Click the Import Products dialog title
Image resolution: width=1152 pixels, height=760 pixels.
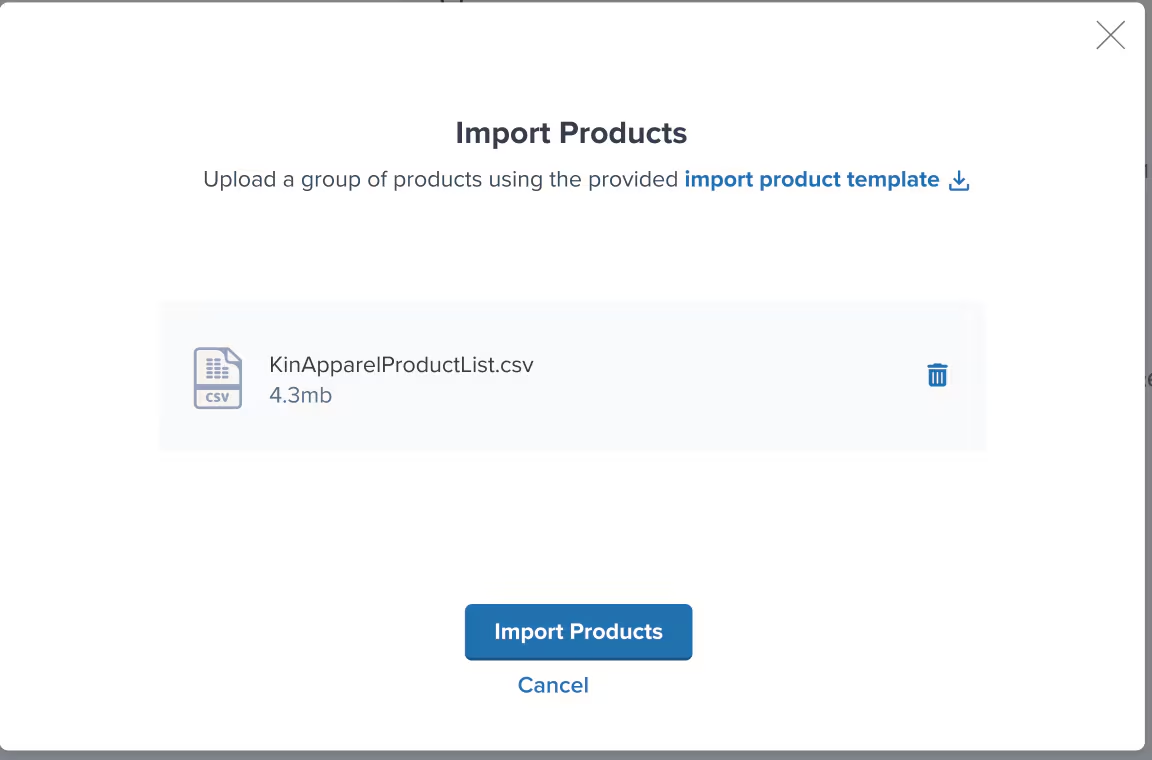click(x=571, y=132)
